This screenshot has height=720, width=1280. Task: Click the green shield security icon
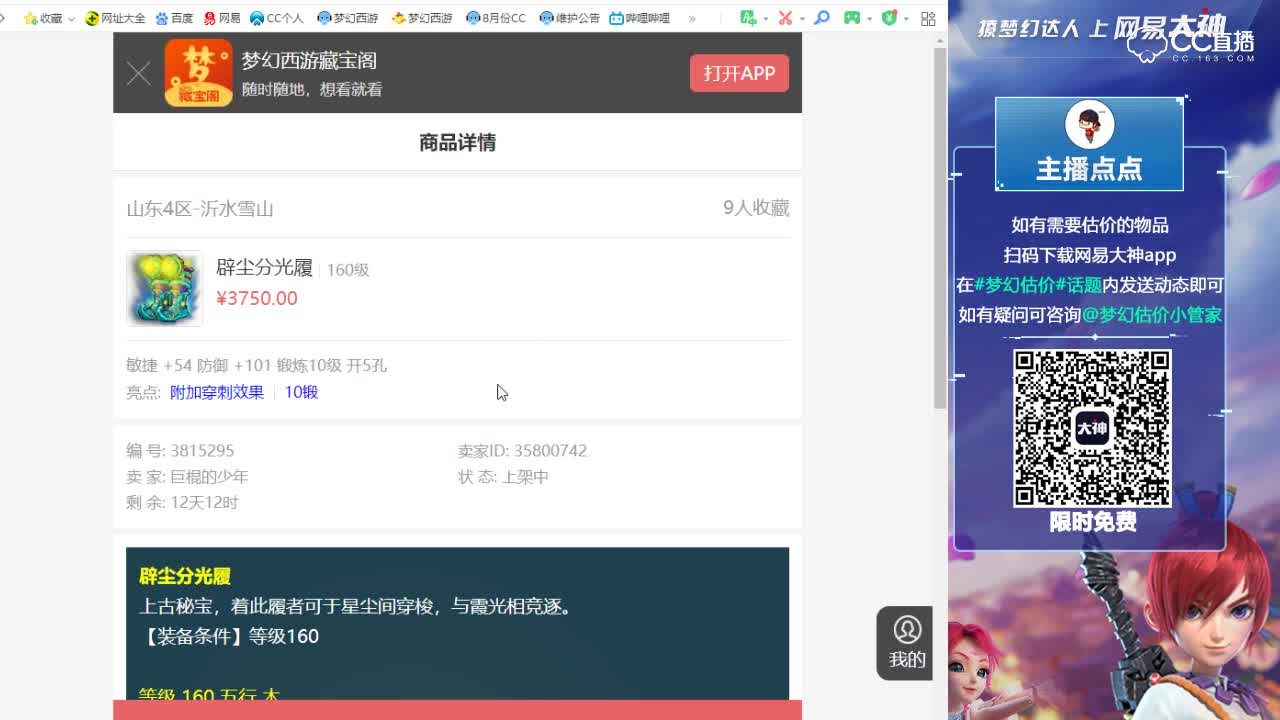point(889,18)
